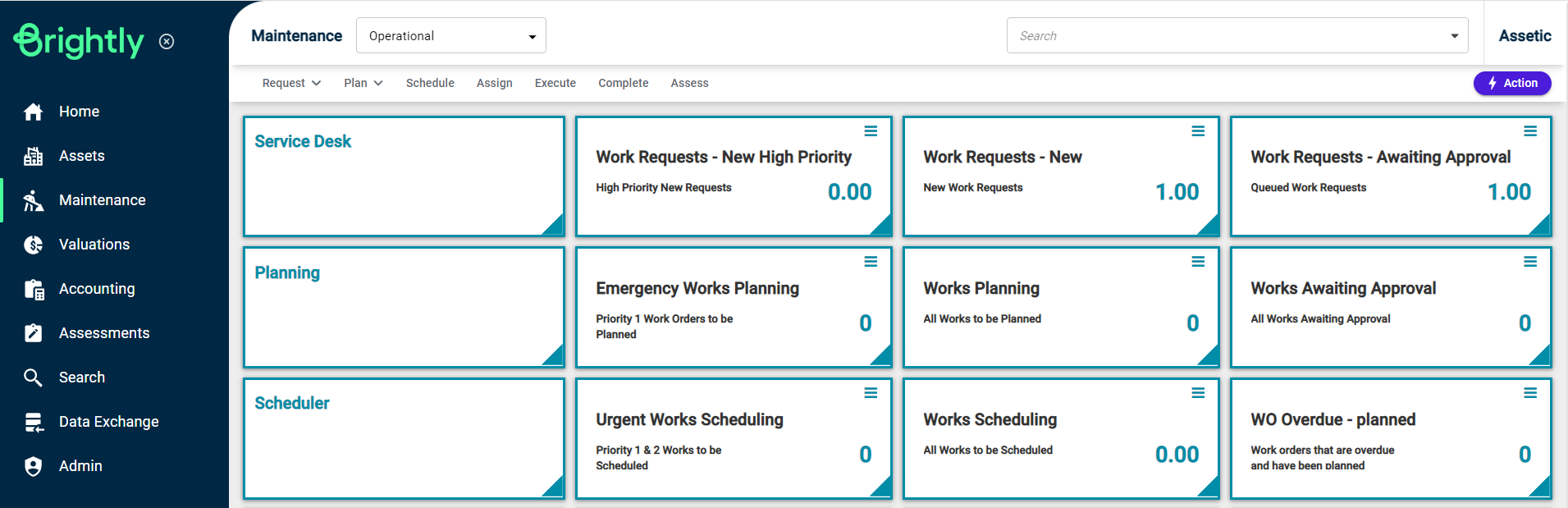Click the Search magnifier icon in sidebar
This screenshot has width=1568, height=508.
coord(33,378)
